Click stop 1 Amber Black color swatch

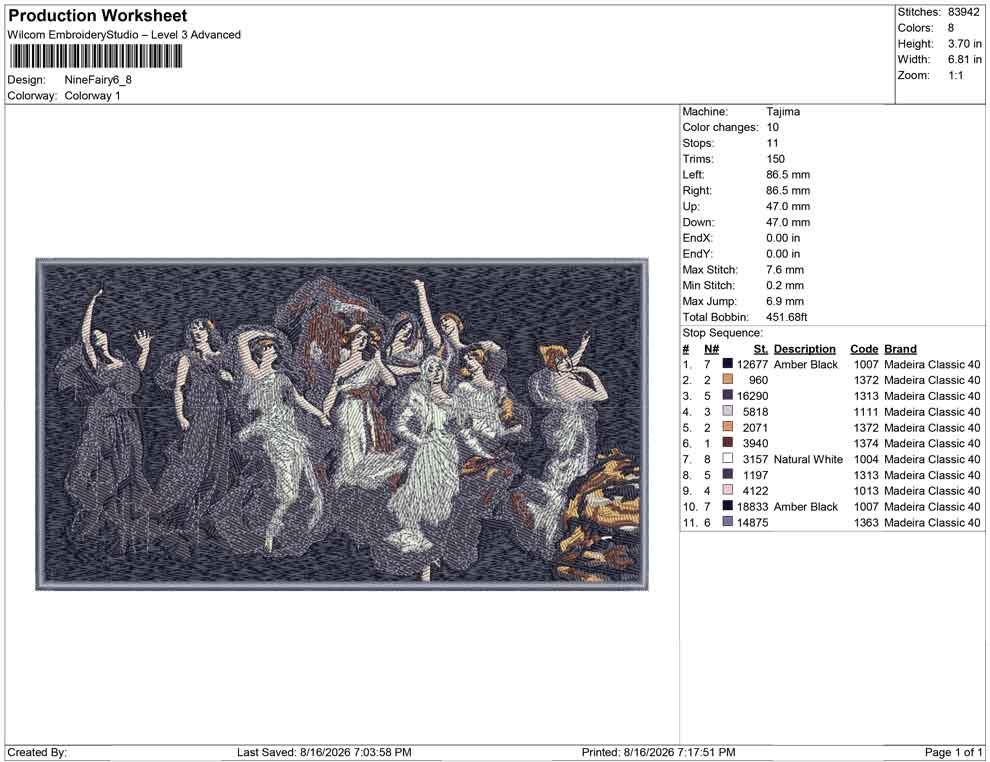pos(727,363)
